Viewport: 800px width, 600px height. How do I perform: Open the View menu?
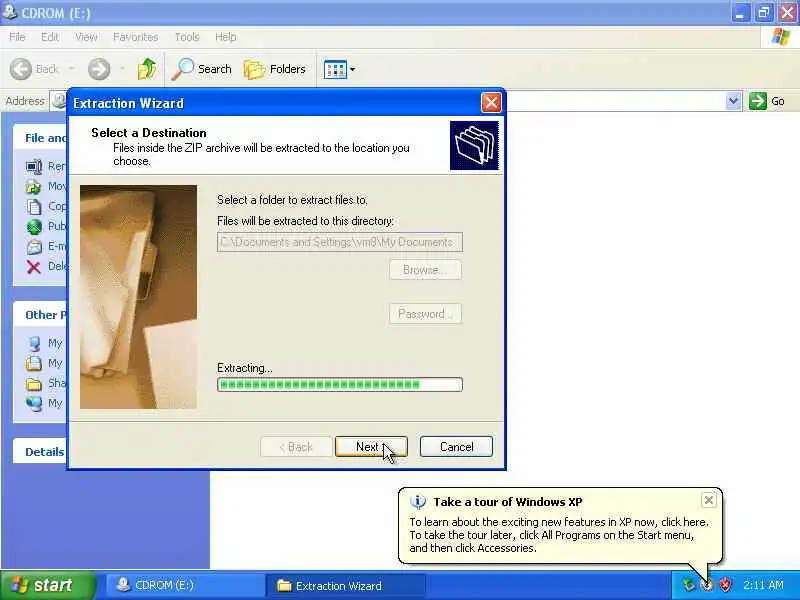click(x=86, y=37)
